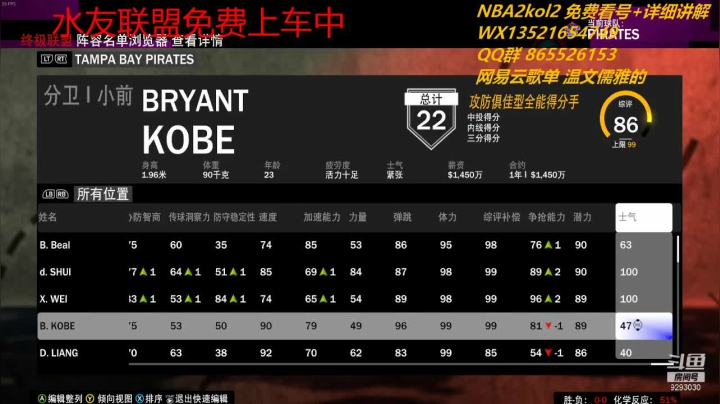The image size is (720, 404).
Task: Select the B. KOBE player row name
Action: pos(57,326)
